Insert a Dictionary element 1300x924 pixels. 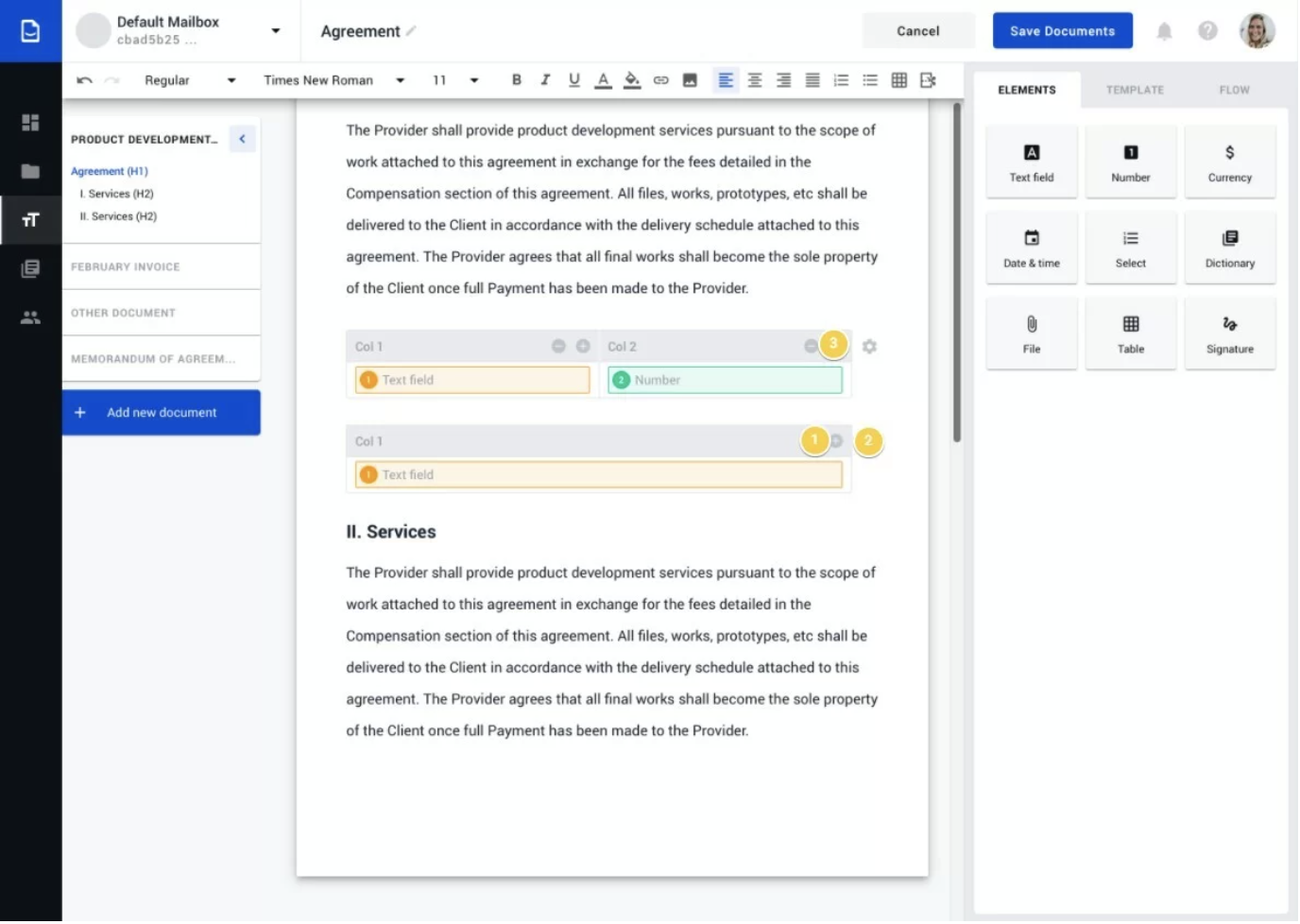(1229, 247)
